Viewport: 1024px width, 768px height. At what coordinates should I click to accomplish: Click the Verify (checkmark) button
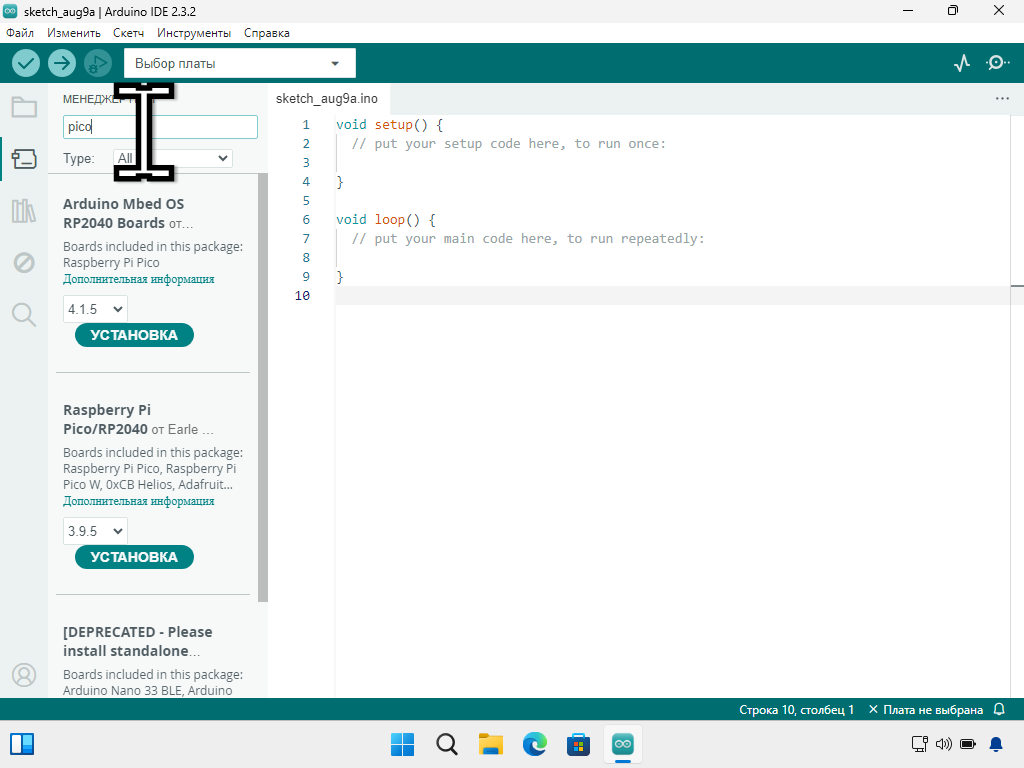click(x=26, y=63)
